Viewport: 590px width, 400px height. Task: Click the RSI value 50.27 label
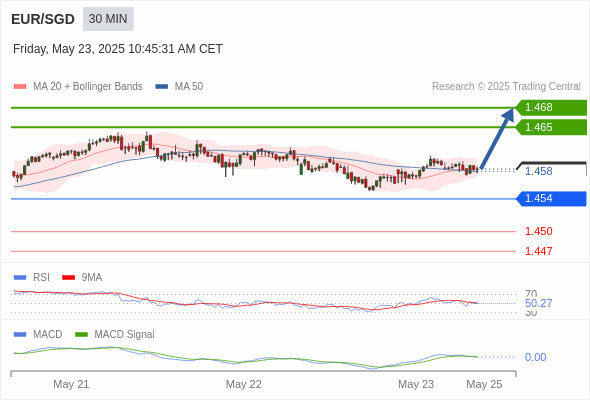coord(539,303)
